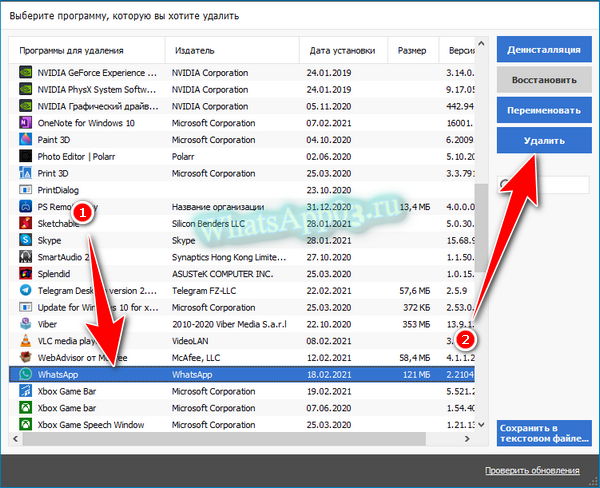Click publisher Polarr
Viewport: 600px width, 488px height.
(x=183, y=157)
